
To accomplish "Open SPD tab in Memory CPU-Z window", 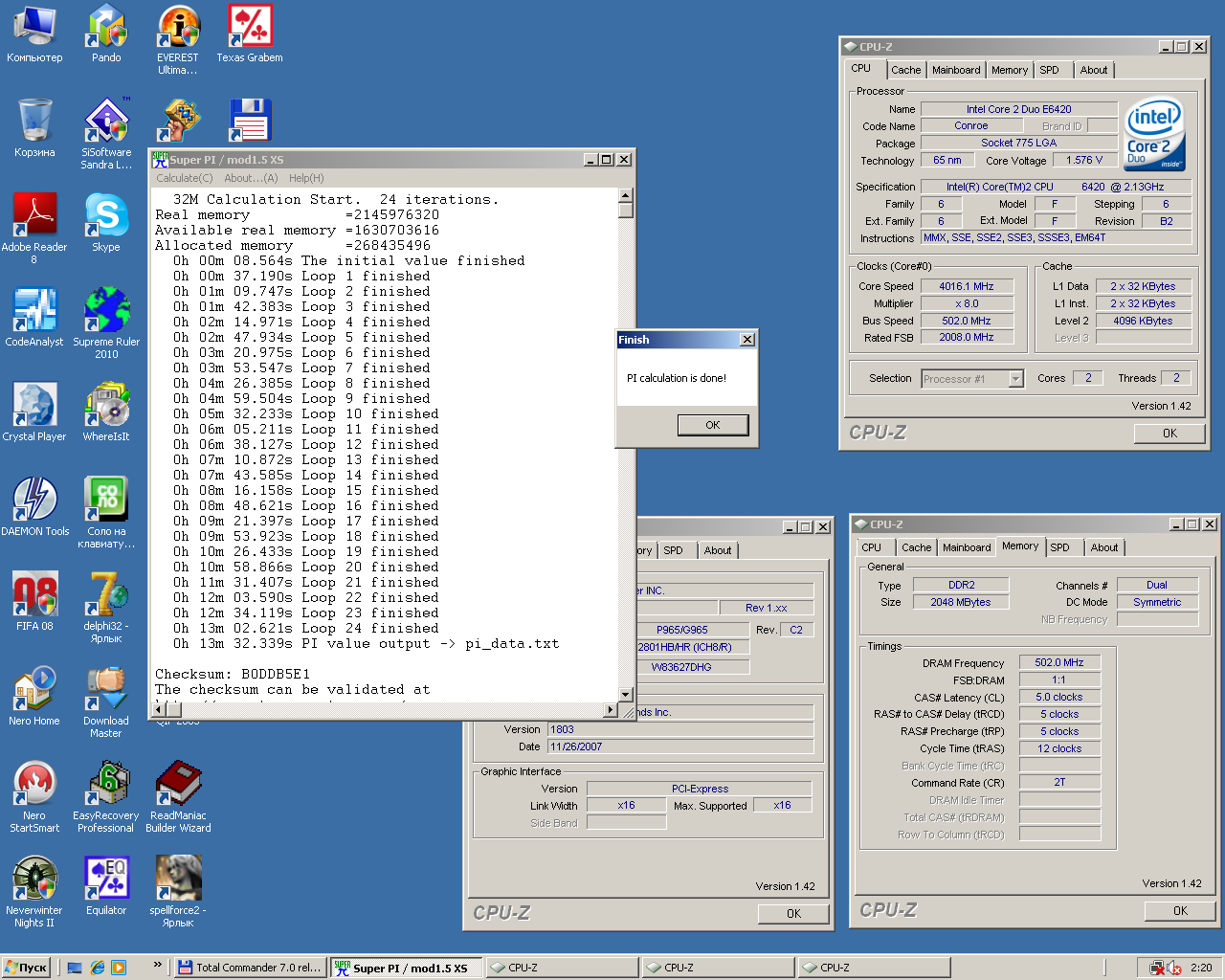I will pyautogui.click(x=1060, y=547).
